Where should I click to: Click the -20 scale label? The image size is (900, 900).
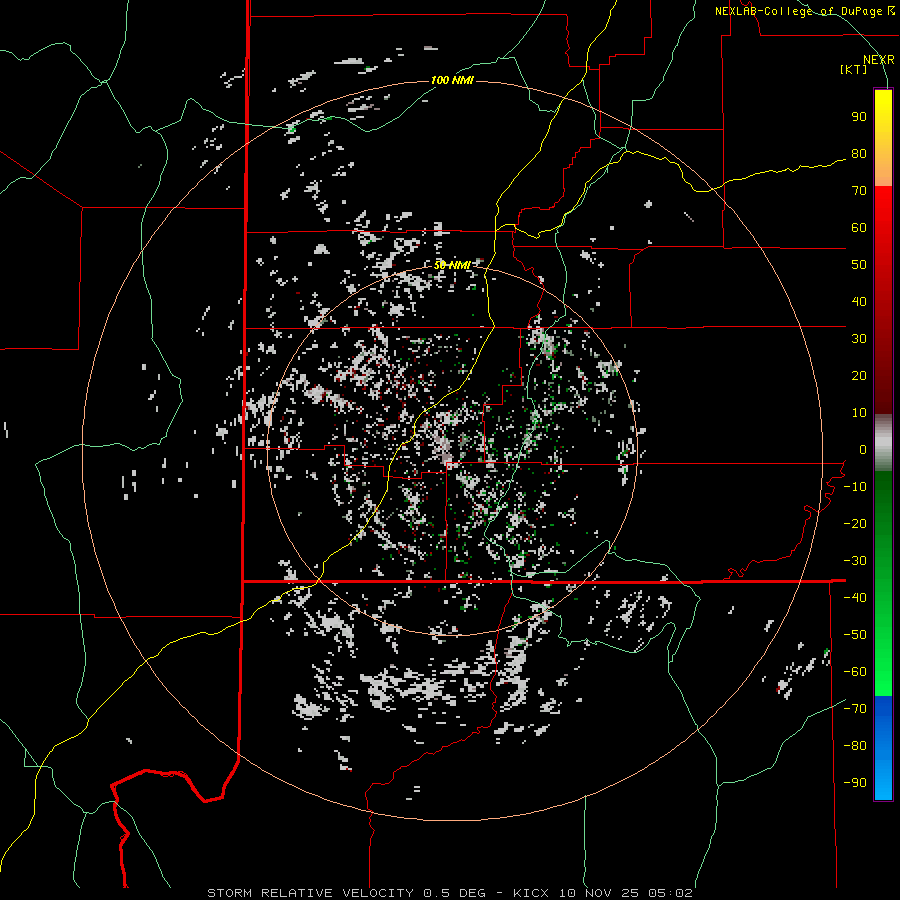click(855, 523)
